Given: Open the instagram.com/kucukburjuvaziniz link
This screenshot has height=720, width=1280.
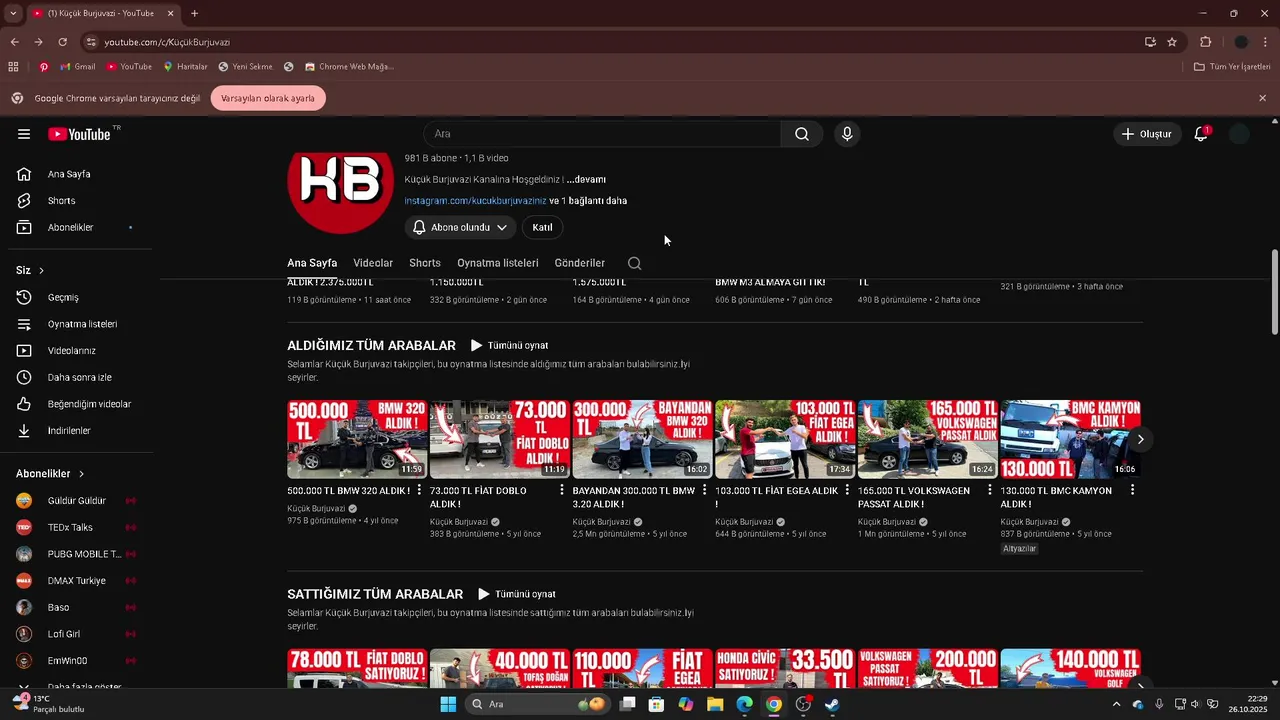Looking at the screenshot, I should tap(475, 201).
